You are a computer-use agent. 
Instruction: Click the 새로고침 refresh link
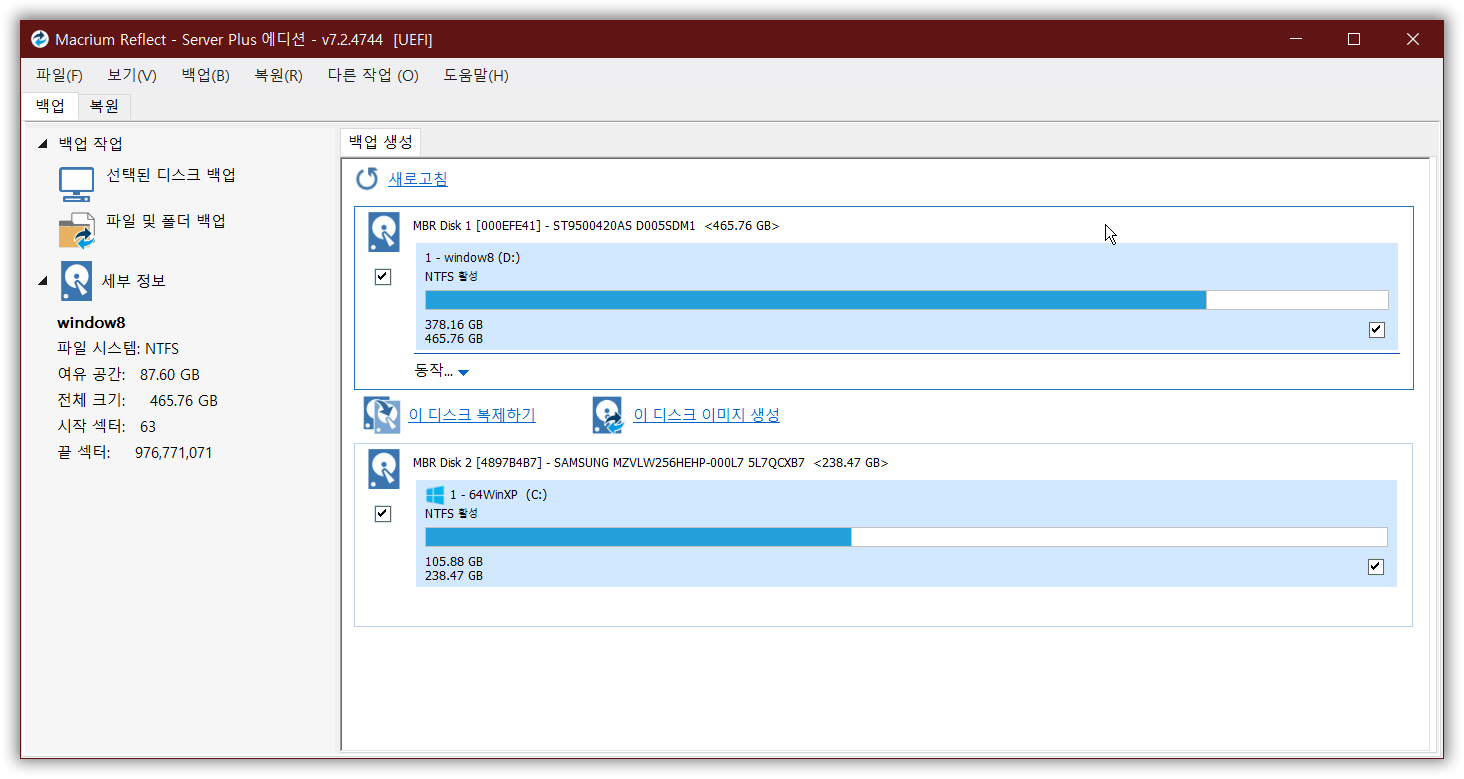[x=418, y=179]
